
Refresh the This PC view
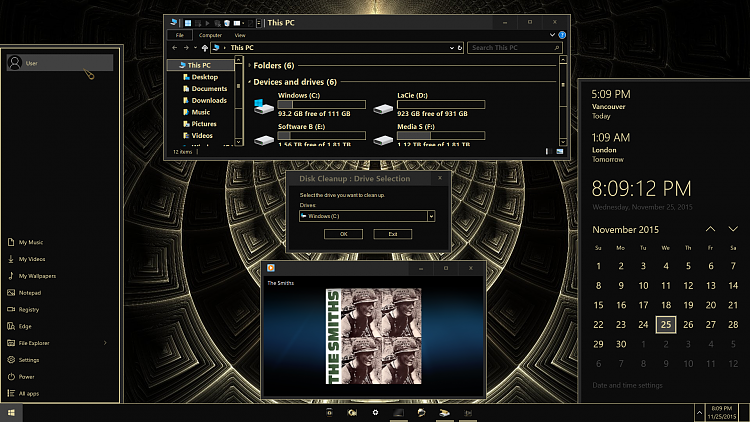460,48
